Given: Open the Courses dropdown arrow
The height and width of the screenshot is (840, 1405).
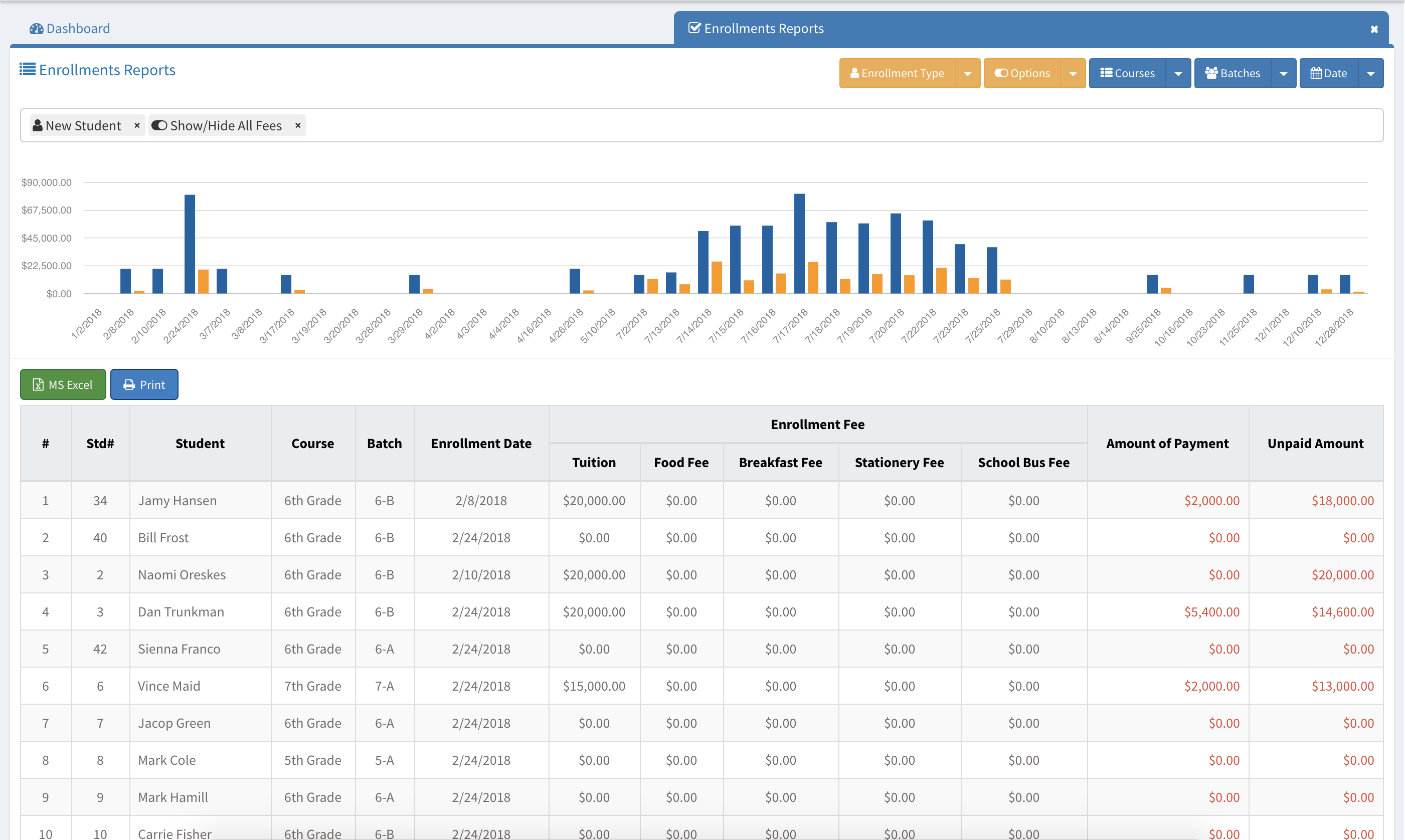Looking at the screenshot, I should (x=1178, y=74).
